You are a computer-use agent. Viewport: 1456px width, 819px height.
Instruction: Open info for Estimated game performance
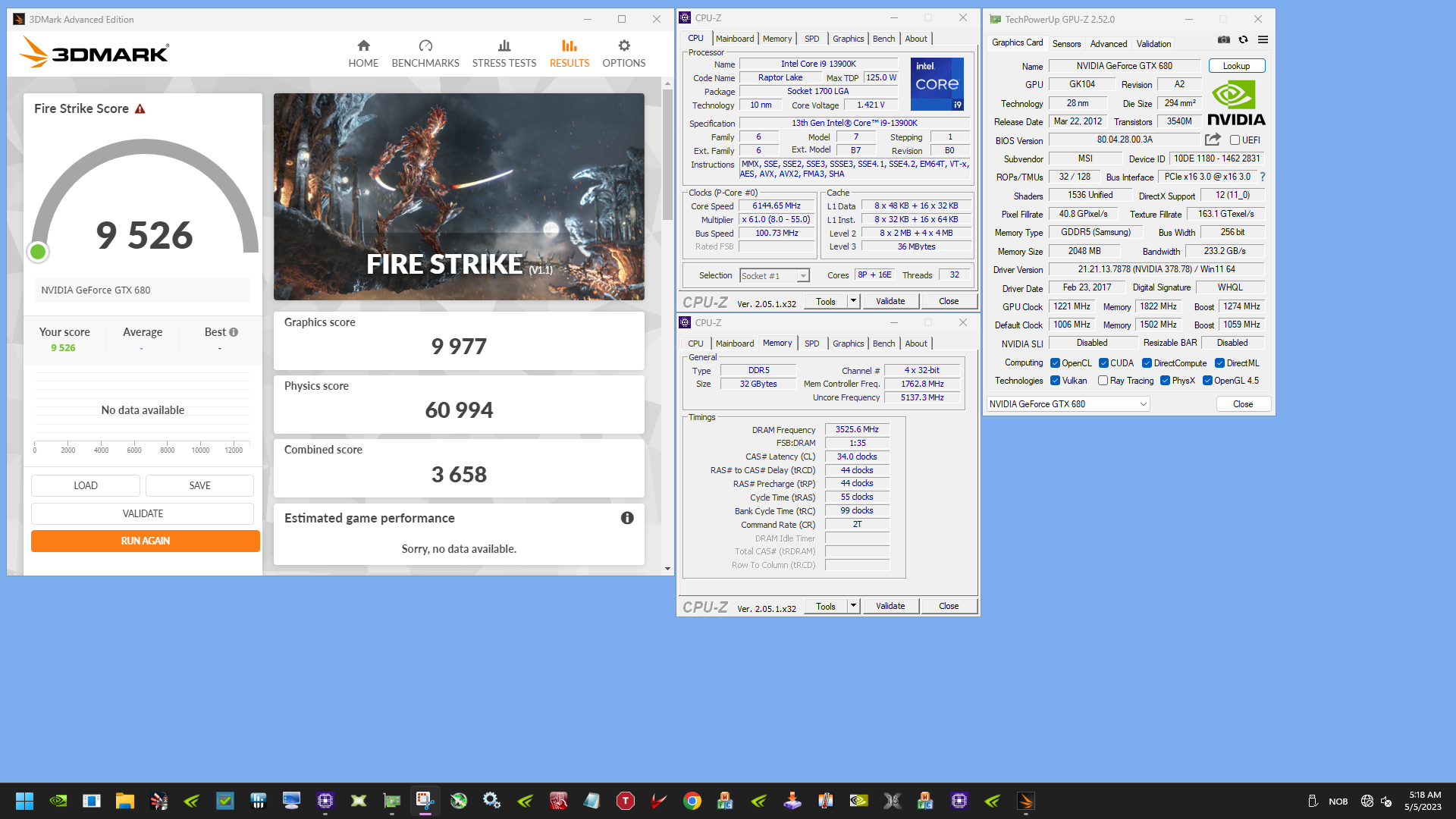point(627,518)
